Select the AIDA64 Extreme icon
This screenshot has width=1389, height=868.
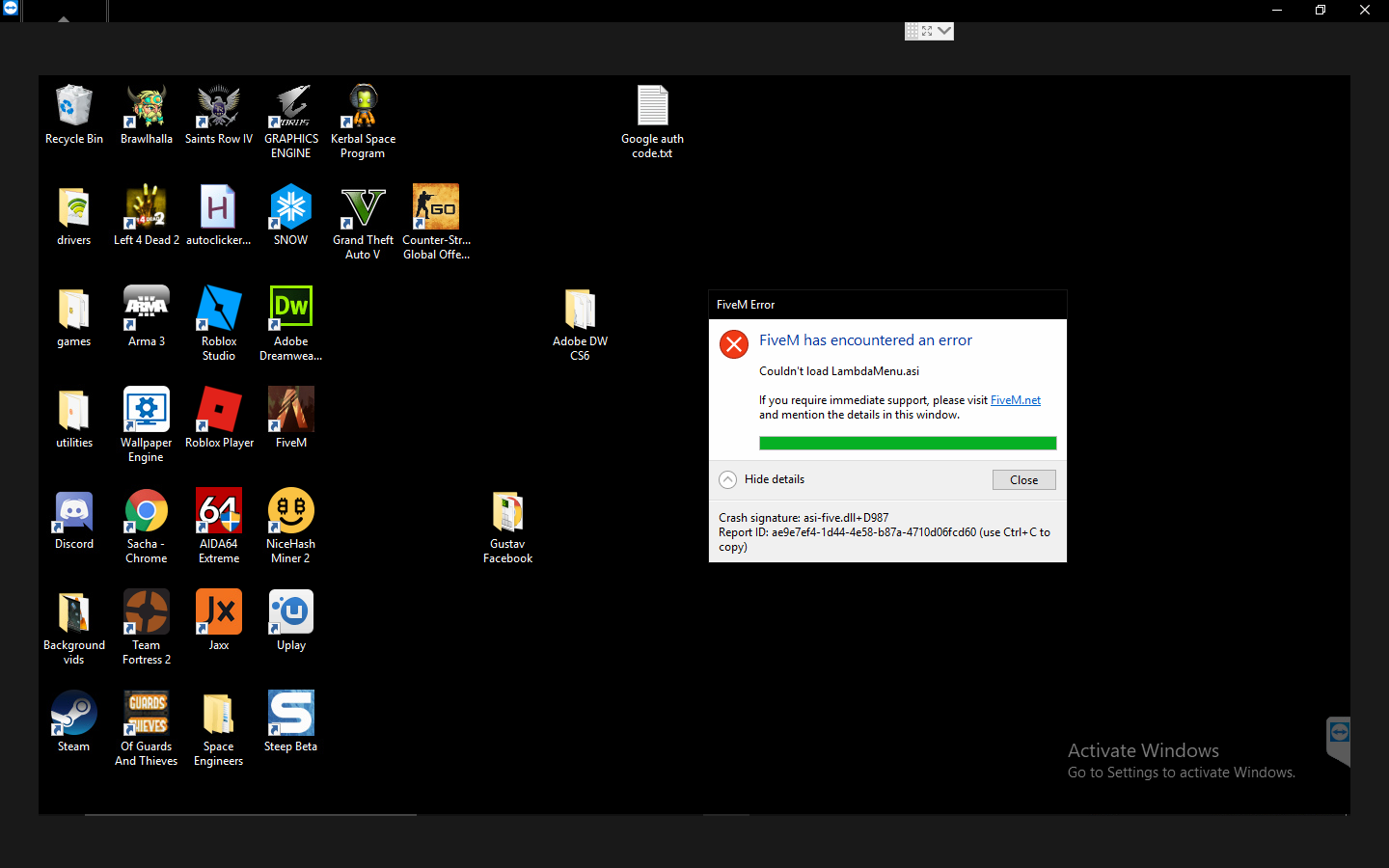219,527
